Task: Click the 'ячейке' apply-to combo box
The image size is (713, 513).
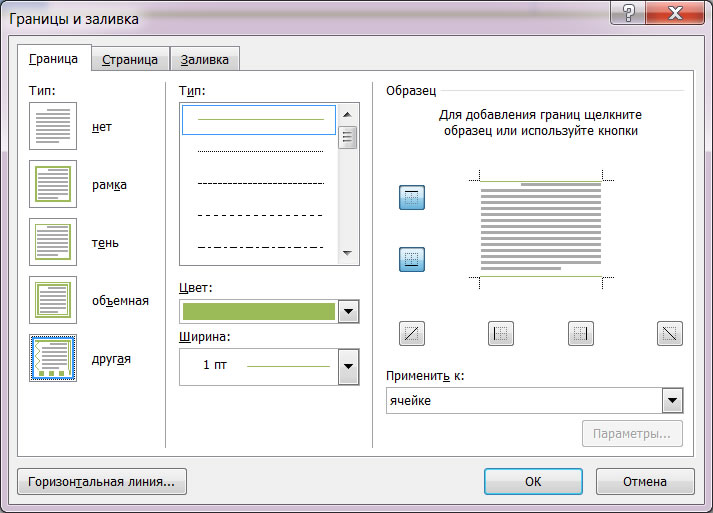Action: pyautogui.click(x=534, y=401)
